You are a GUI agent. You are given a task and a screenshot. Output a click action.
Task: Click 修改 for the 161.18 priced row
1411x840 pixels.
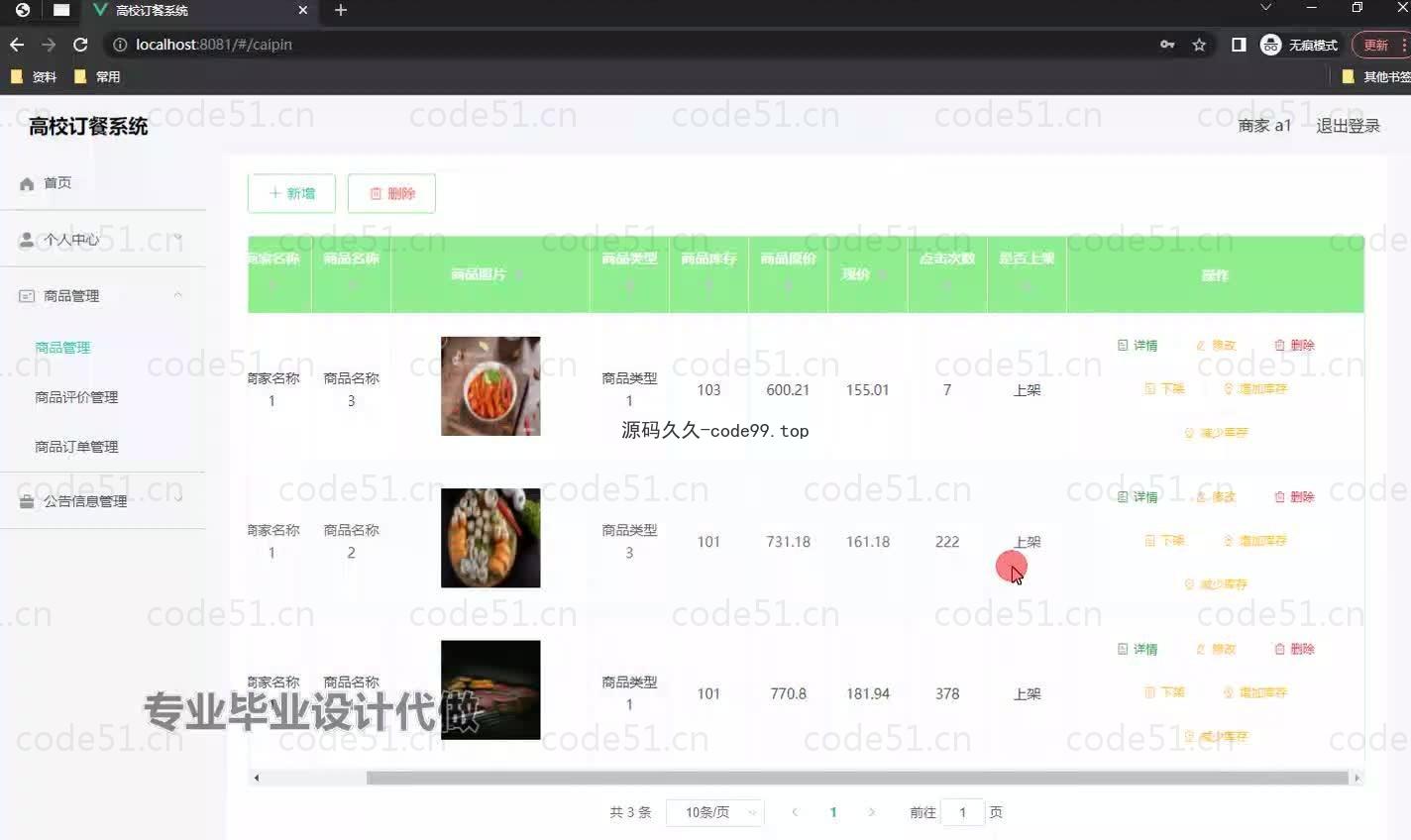click(x=1216, y=496)
